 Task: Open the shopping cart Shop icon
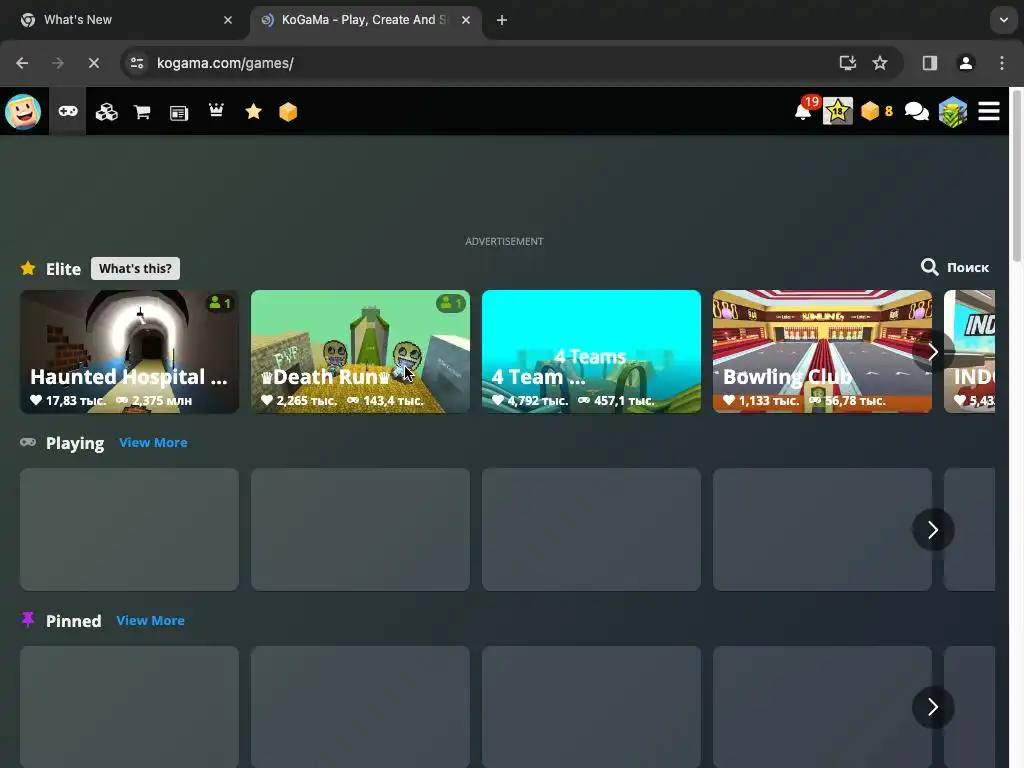(x=142, y=112)
